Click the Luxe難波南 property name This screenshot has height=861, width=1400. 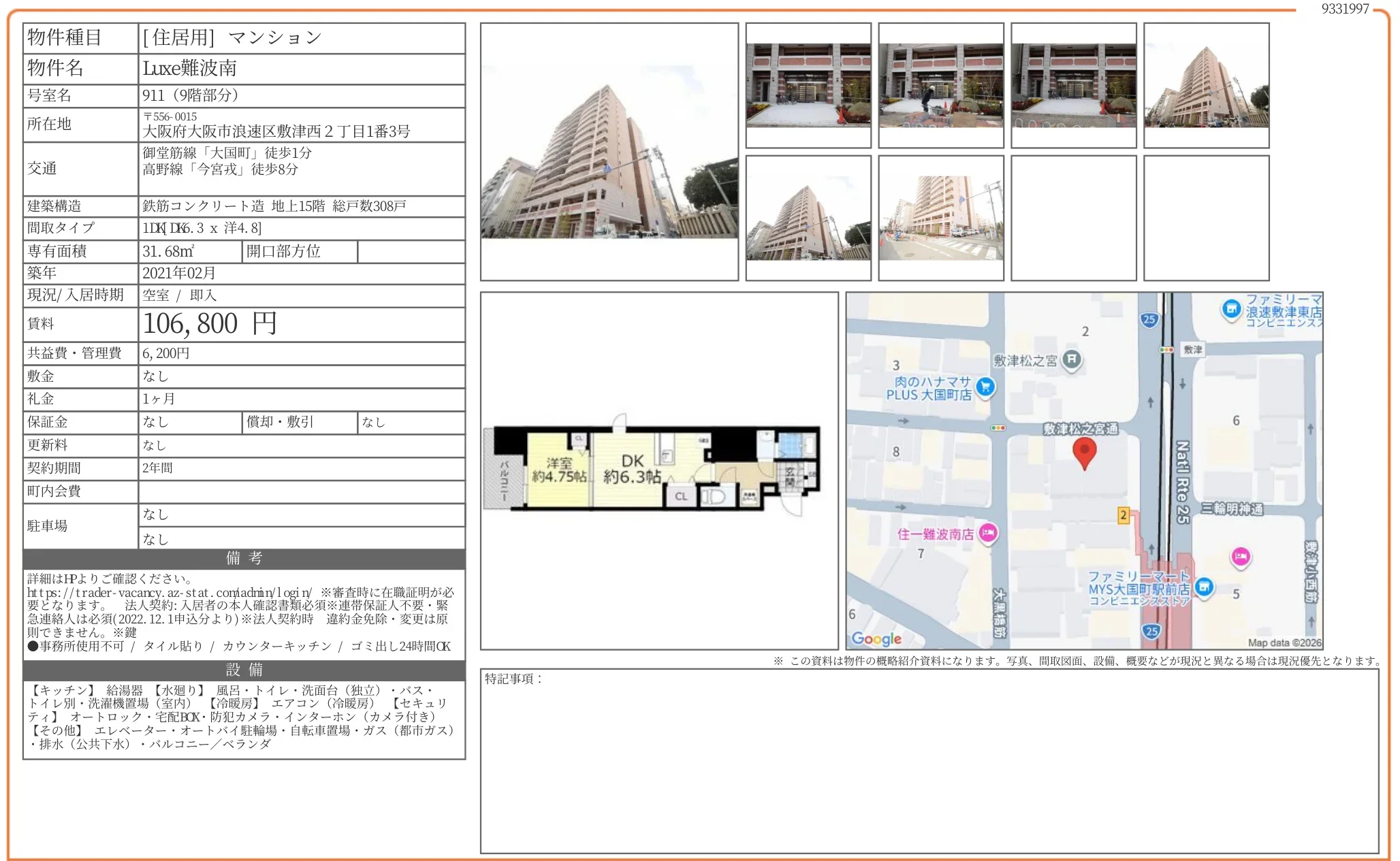[190, 68]
